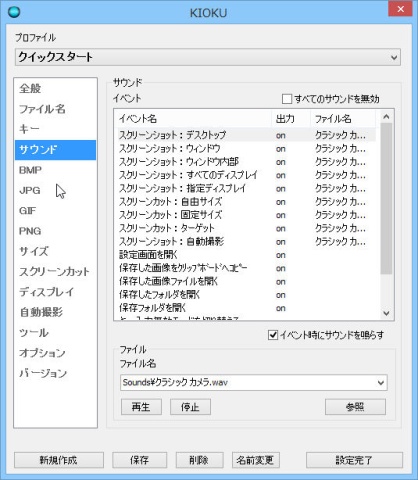The height and width of the screenshot is (480, 418).
Task: Select サウンド in the left category list
Action: [x=55, y=150]
